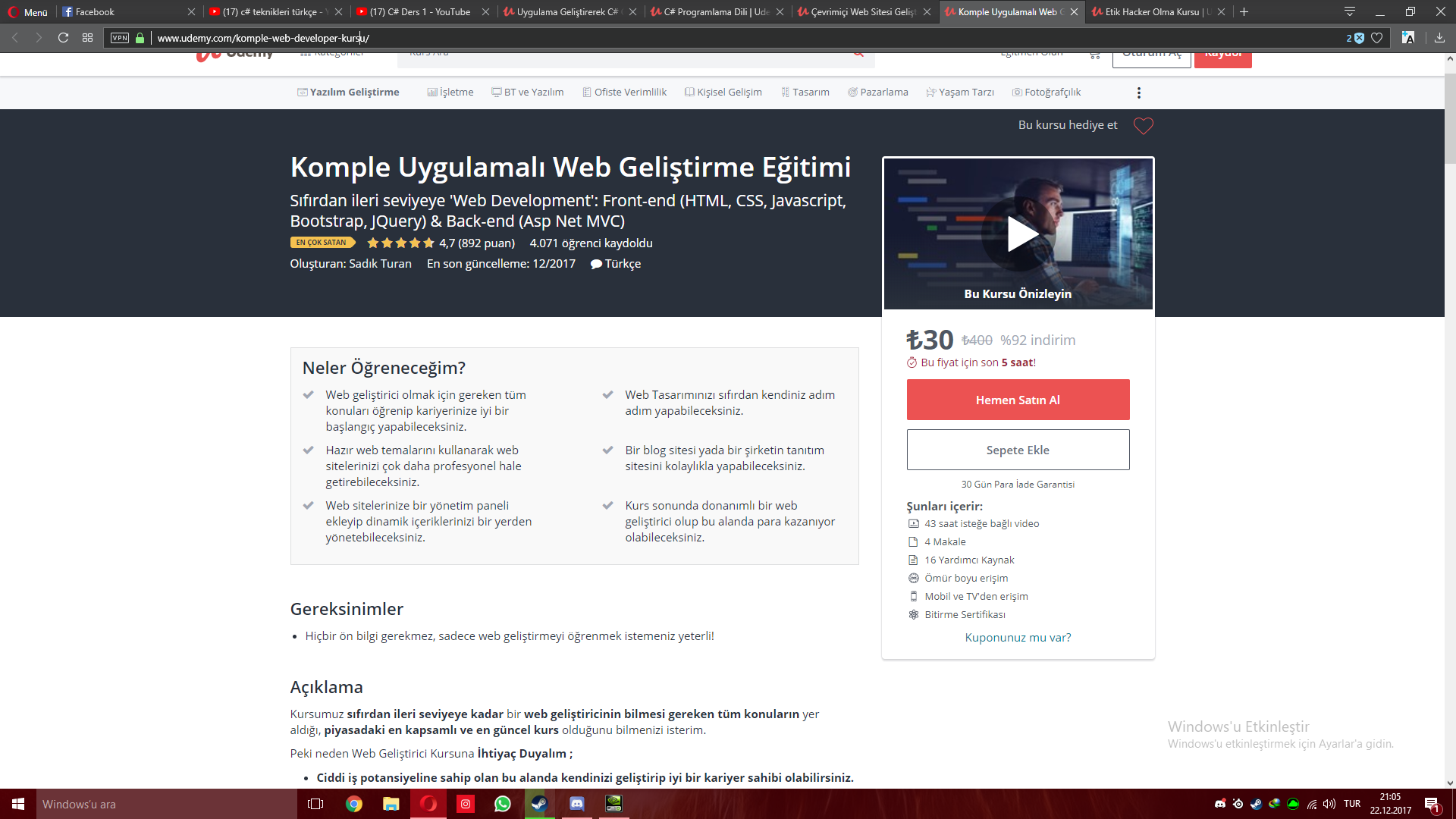Click the page vertical scrollbar thumb
Image resolution: width=1456 pixels, height=819 pixels.
[1450, 118]
